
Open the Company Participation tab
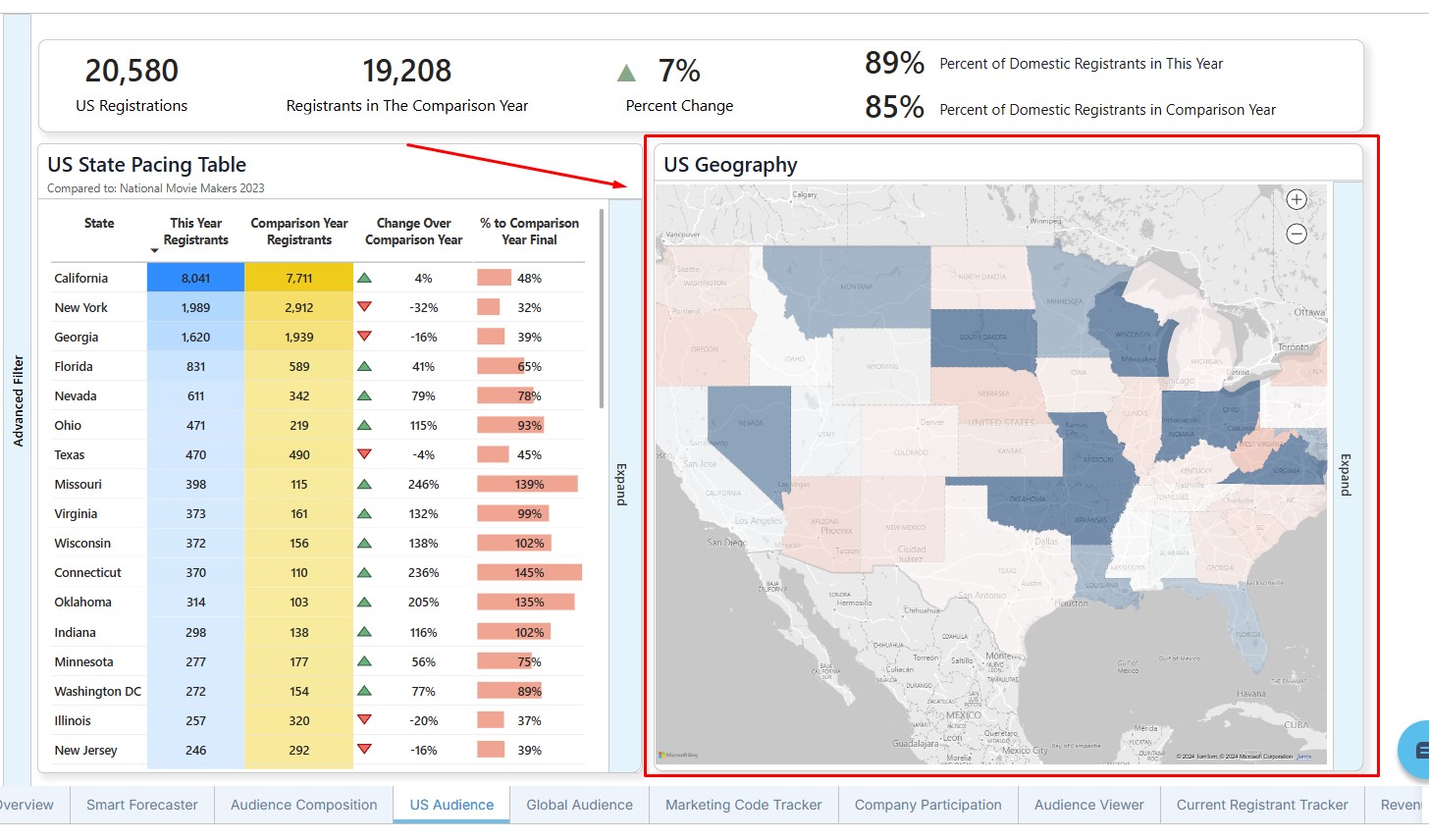(927, 805)
